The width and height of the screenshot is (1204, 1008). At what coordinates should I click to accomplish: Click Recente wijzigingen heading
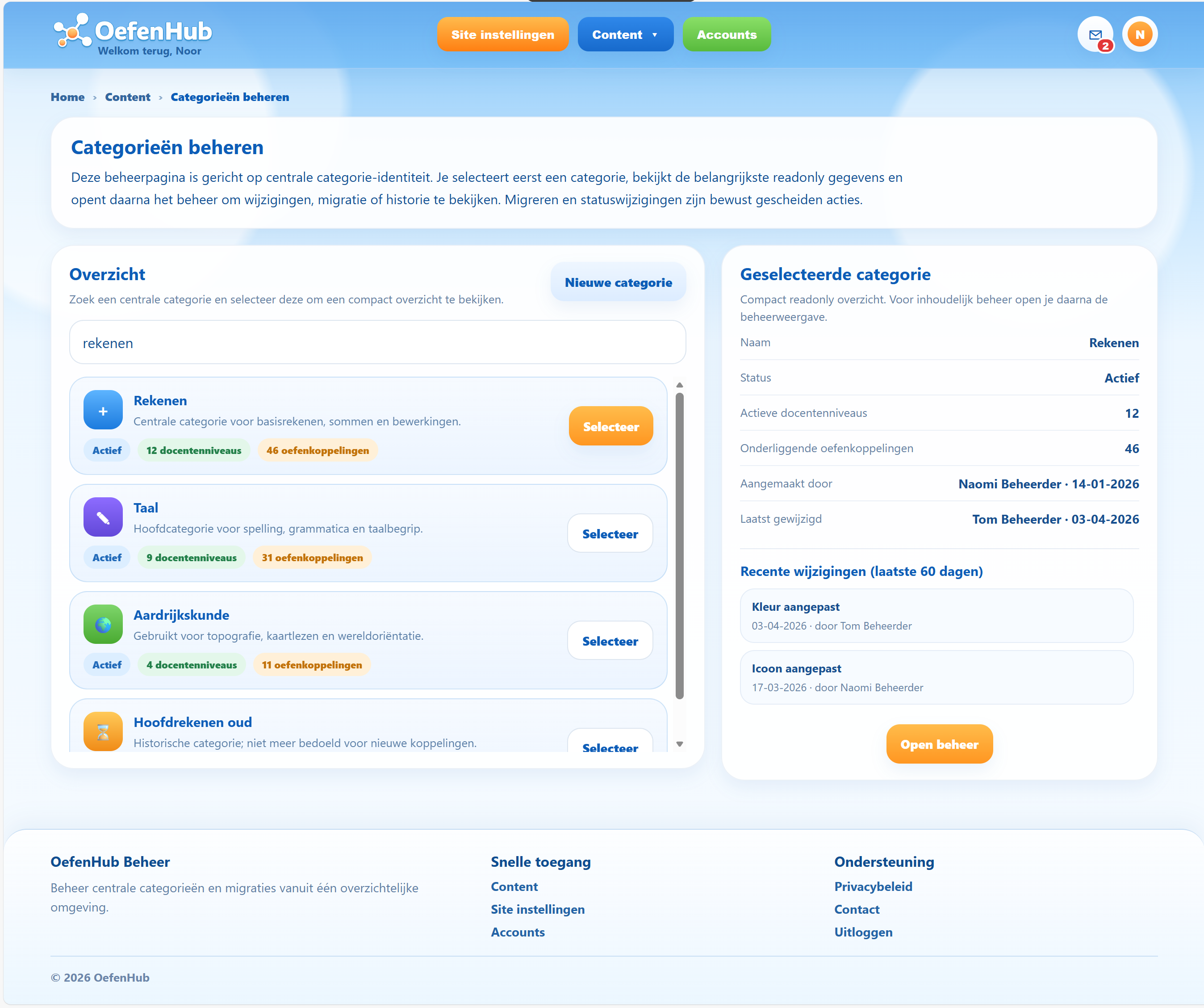click(x=861, y=572)
